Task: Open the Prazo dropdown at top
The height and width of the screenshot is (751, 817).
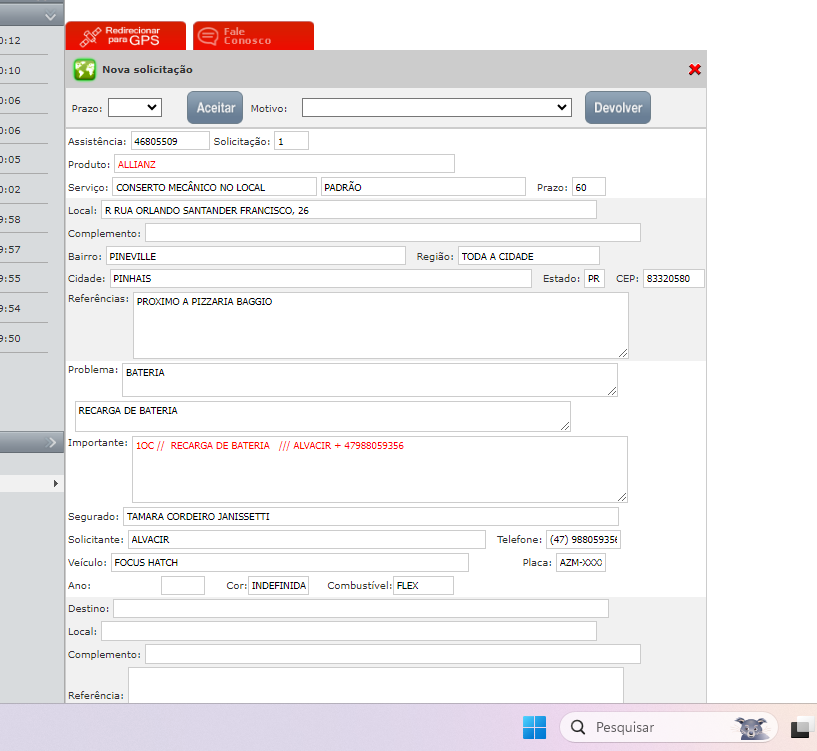Action: [x=134, y=108]
